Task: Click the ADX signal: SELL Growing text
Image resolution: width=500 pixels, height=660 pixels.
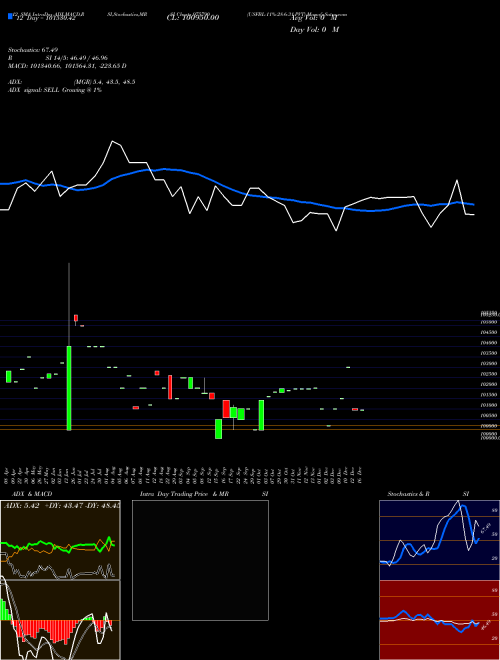Action: [55, 90]
